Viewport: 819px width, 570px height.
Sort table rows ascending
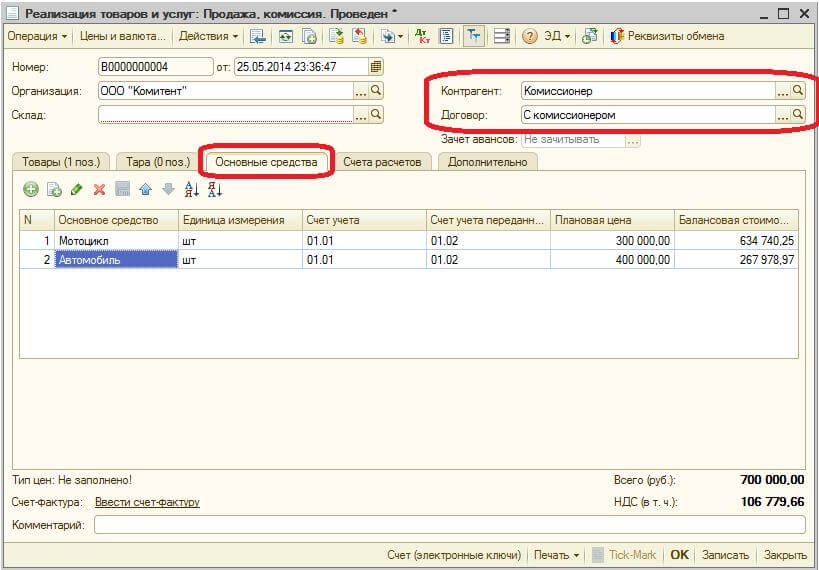pyautogui.click(x=192, y=189)
